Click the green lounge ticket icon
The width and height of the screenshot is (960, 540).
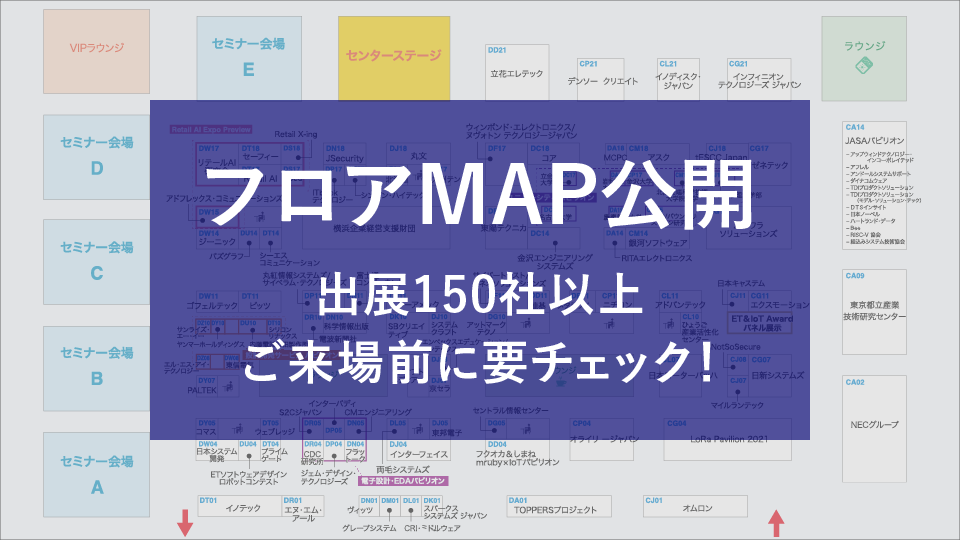pyautogui.click(x=864, y=66)
